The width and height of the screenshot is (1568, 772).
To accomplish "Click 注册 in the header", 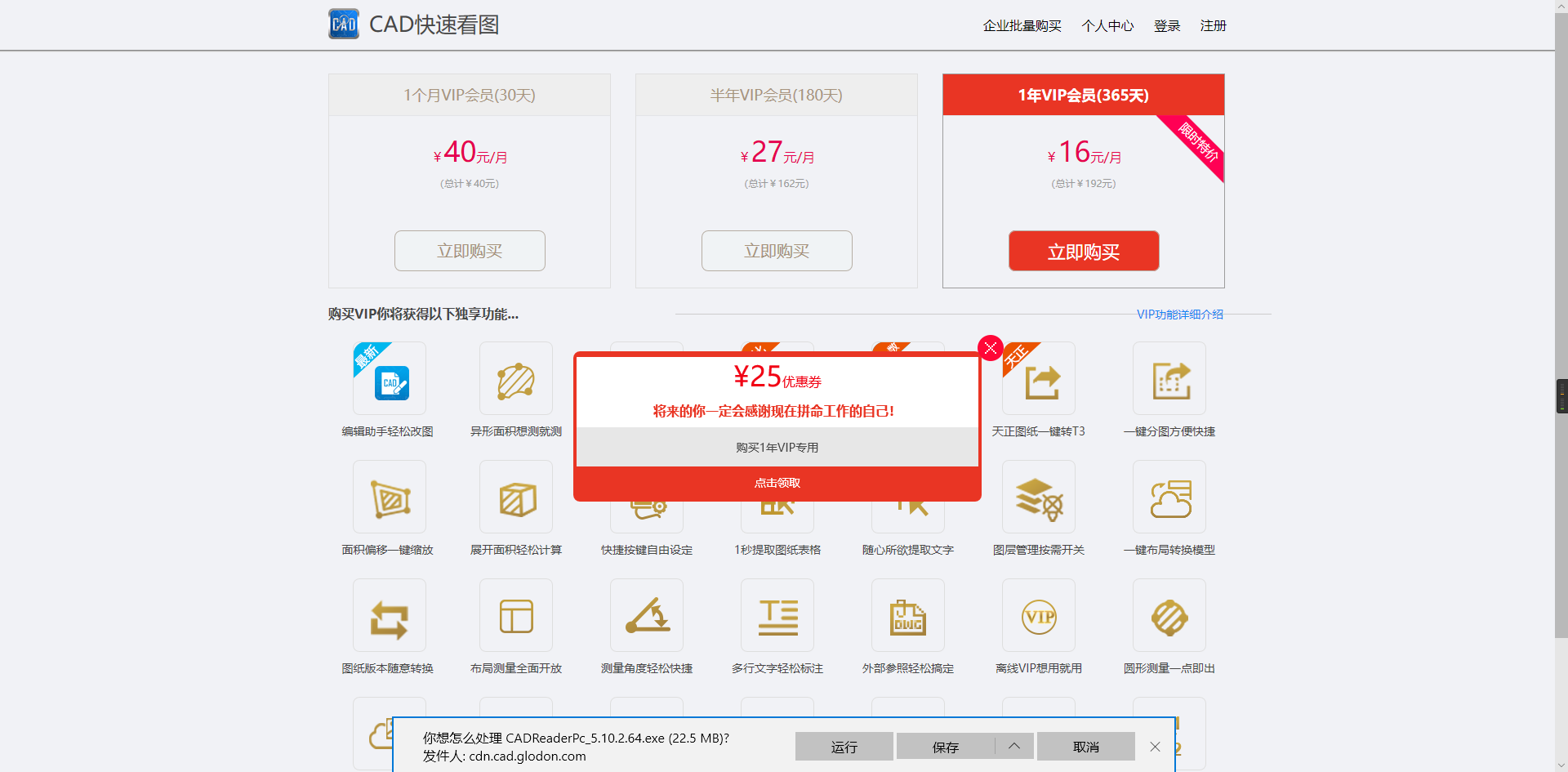I will tap(1213, 25).
